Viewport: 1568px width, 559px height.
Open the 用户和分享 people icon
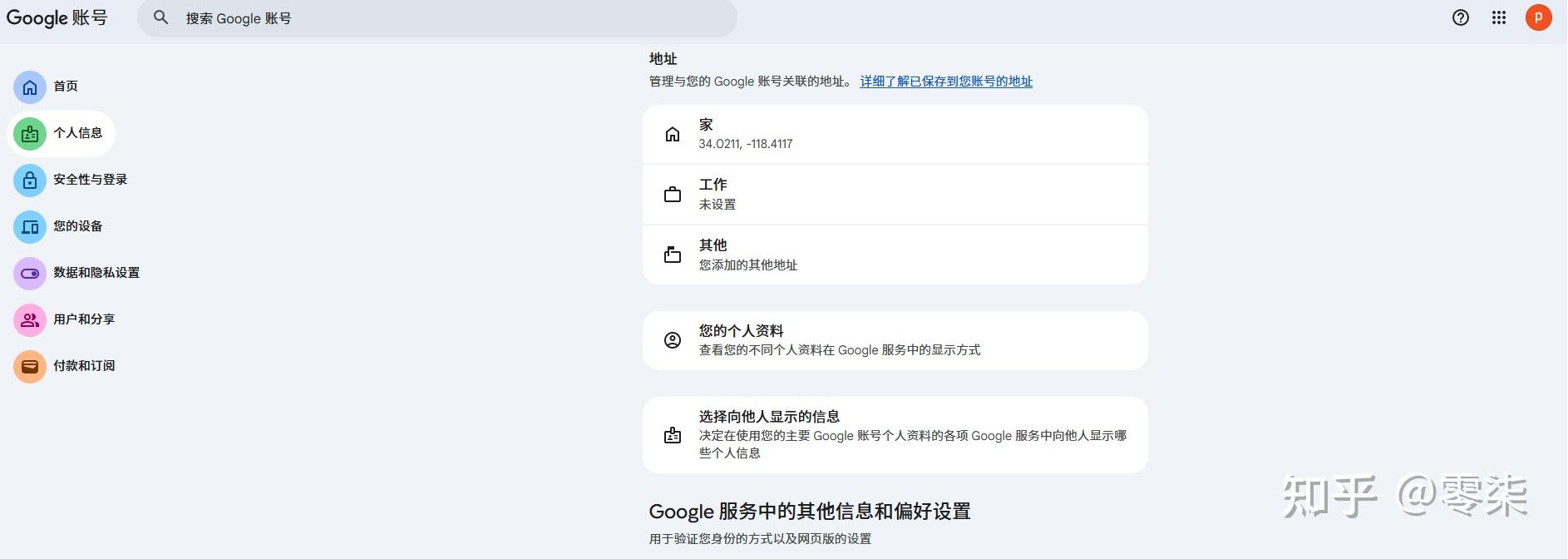coord(30,319)
